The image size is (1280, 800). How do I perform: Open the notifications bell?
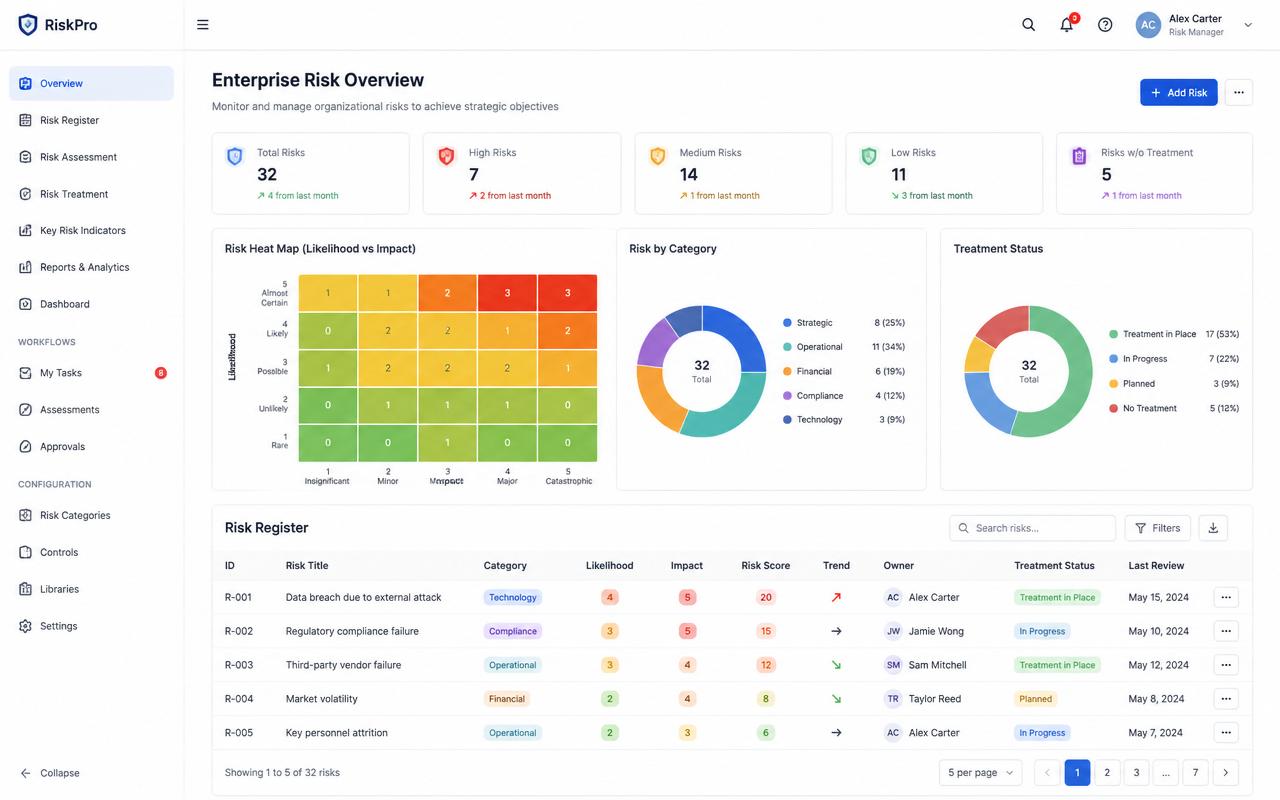point(1067,25)
